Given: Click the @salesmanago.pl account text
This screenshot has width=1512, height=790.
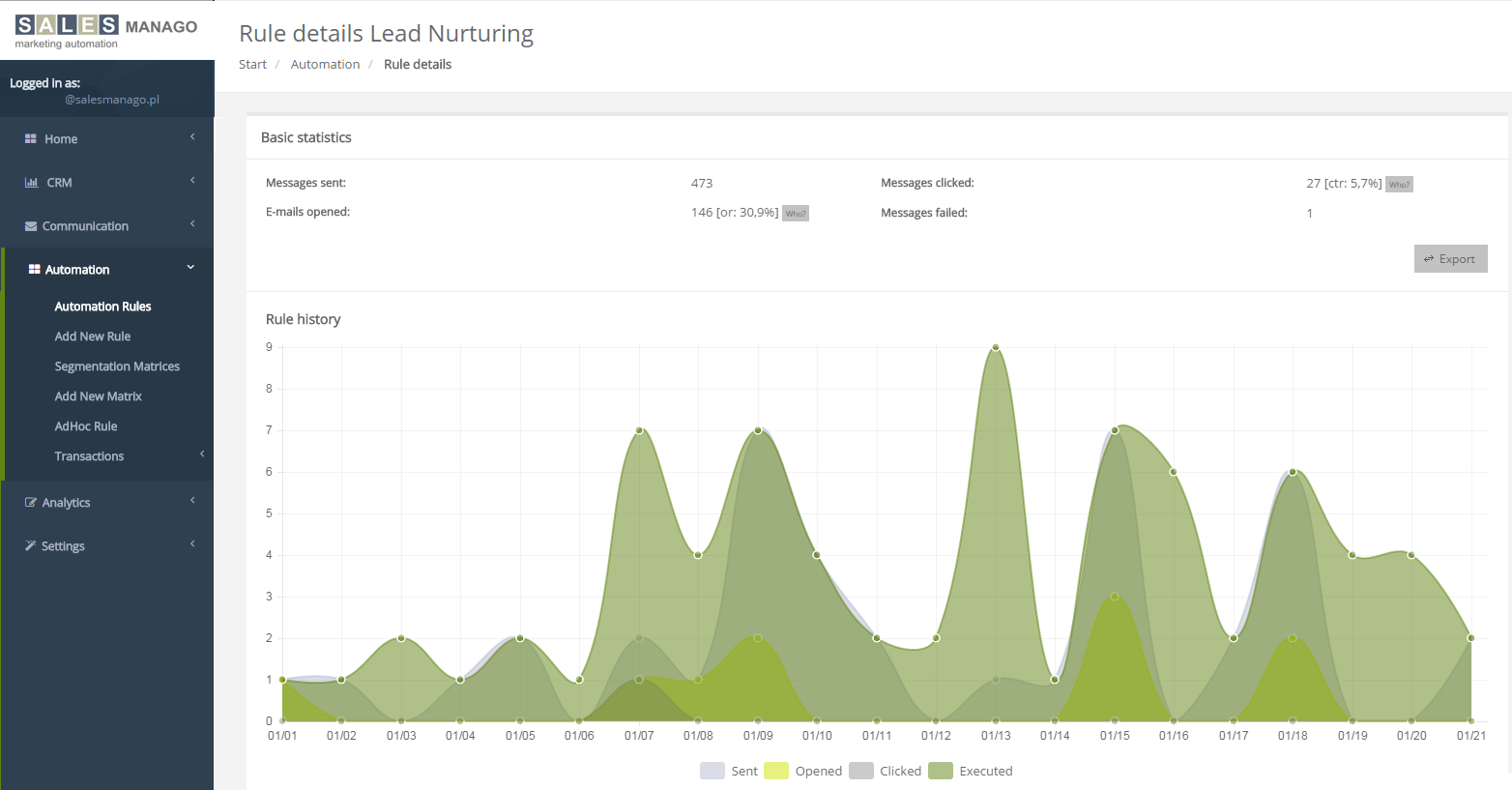Looking at the screenshot, I should pos(112,100).
